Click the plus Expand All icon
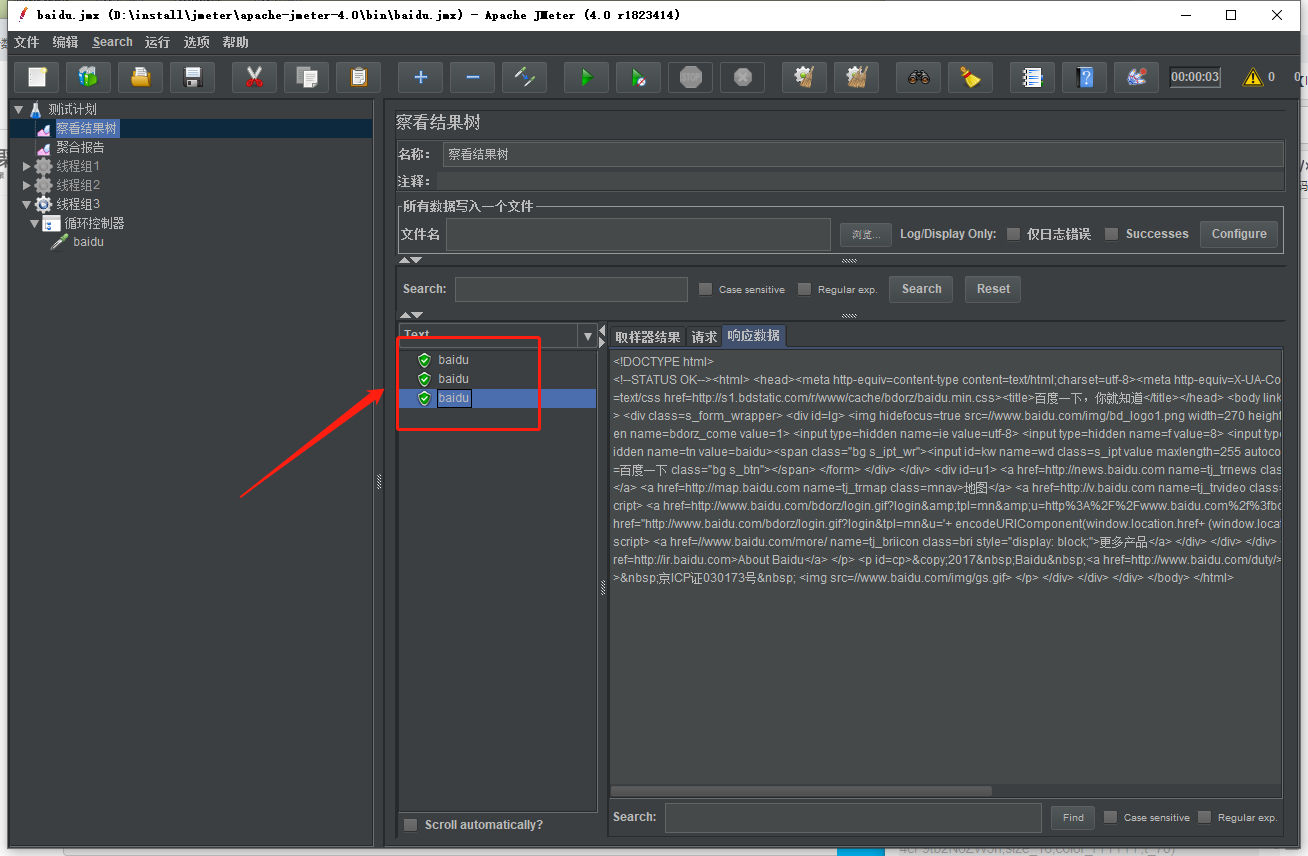Image resolution: width=1308 pixels, height=856 pixels. (420, 77)
